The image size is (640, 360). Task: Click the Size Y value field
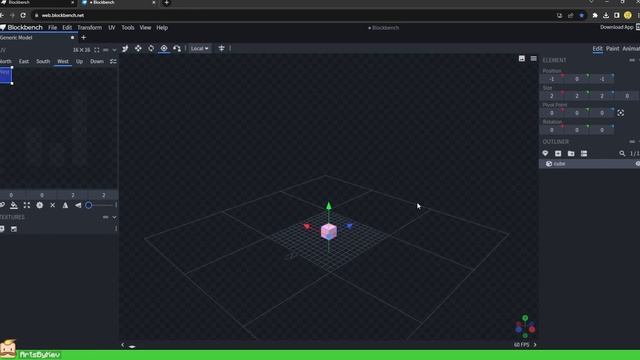(577, 96)
